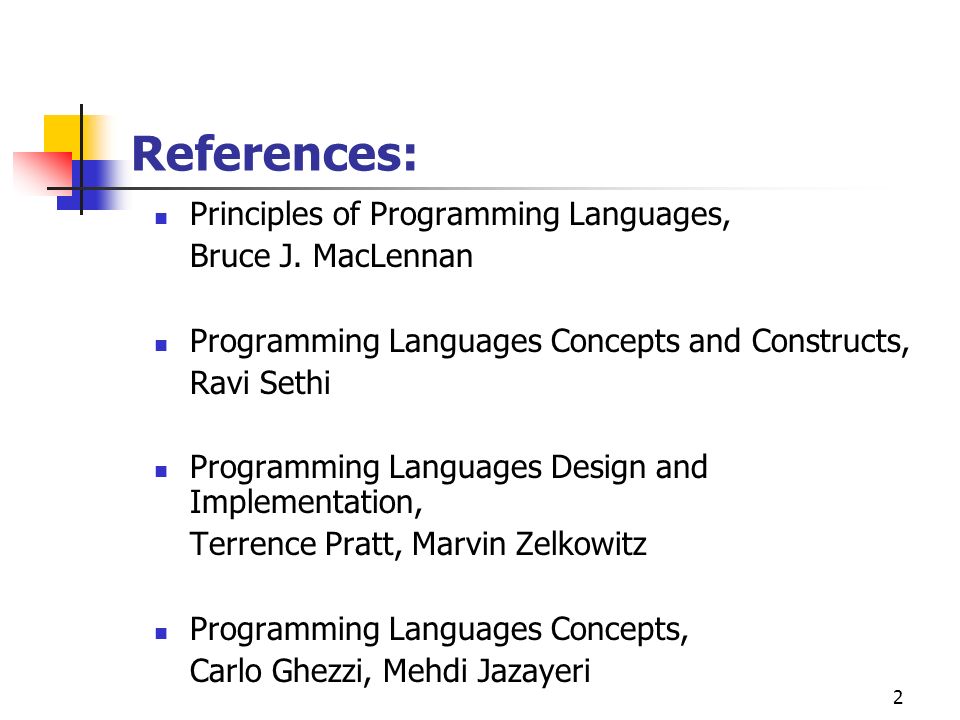Click authors Carlo Ghezzi, Mehdi Jazayeri
This screenshot has height=720, width=960.
(390, 671)
